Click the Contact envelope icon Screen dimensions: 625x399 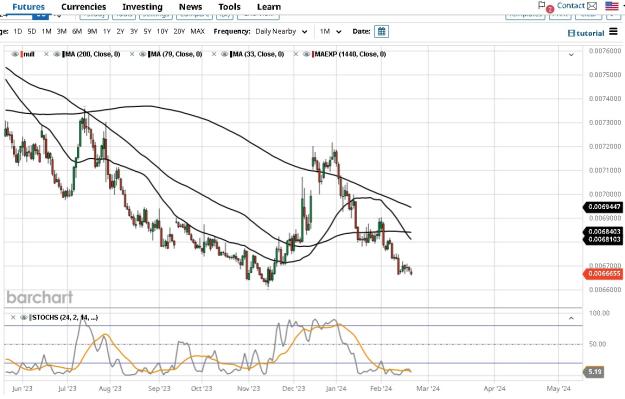point(592,6)
